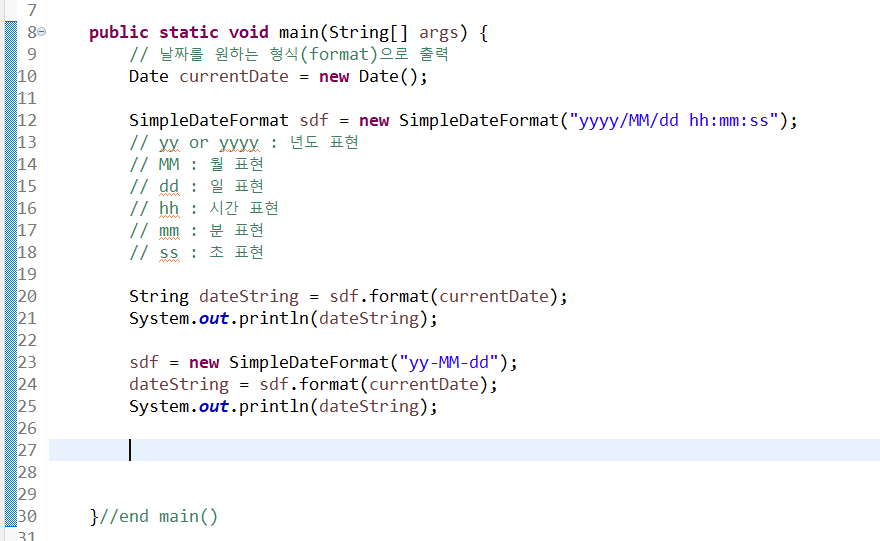Select the Korean comment on line 9

click(288, 54)
